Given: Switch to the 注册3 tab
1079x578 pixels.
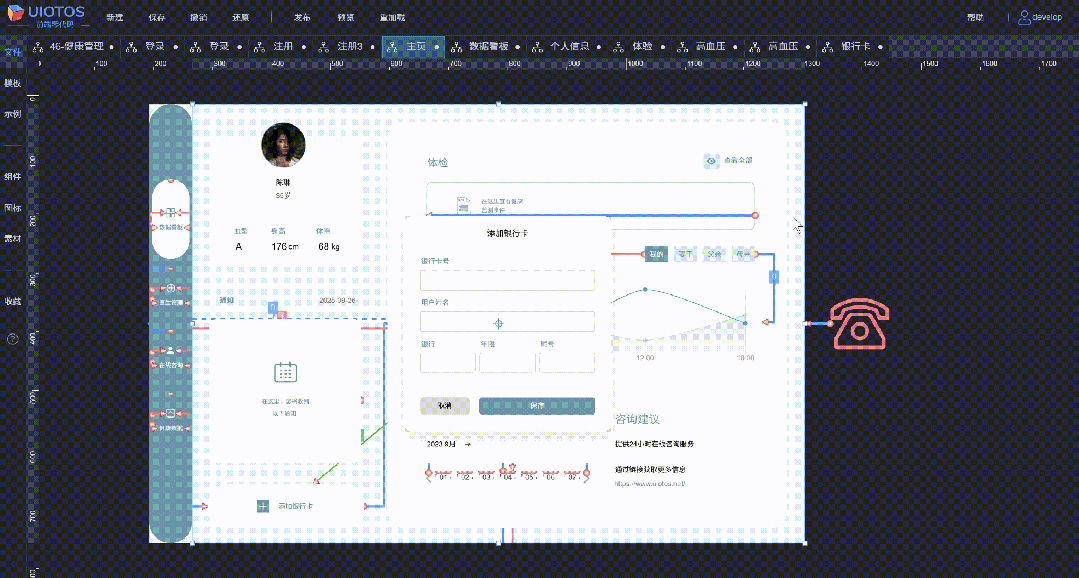Looking at the screenshot, I should (350, 47).
